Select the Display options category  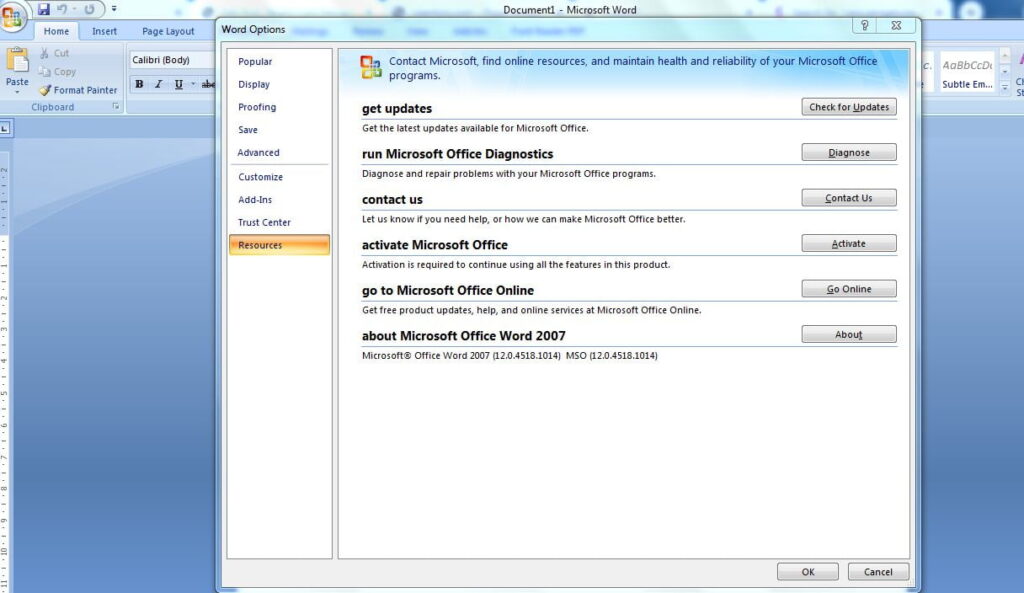[280, 84]
